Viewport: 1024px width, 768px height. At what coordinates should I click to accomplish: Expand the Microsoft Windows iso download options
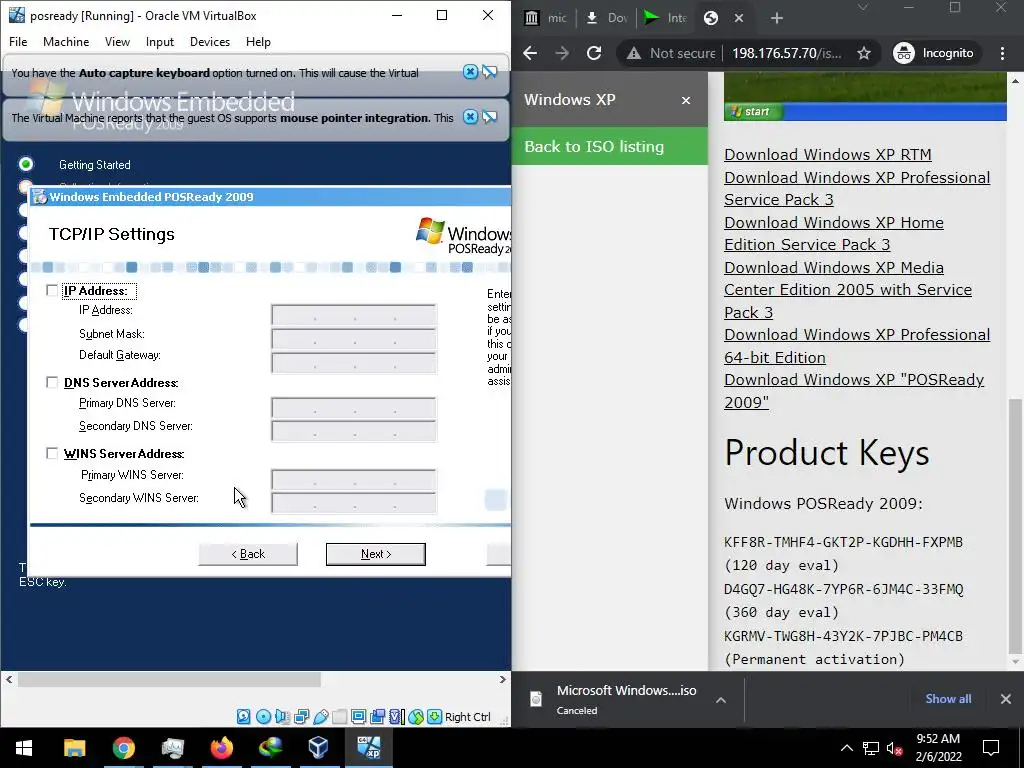pyautogui.click(x=721, y=699)
